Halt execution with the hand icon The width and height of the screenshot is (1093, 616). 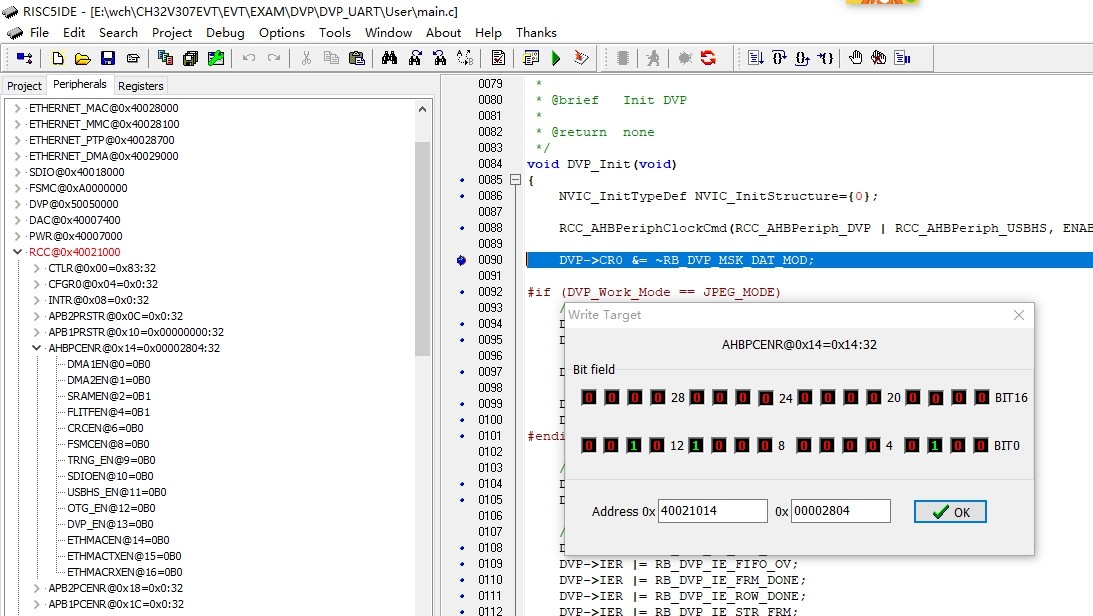pos(856,58)
